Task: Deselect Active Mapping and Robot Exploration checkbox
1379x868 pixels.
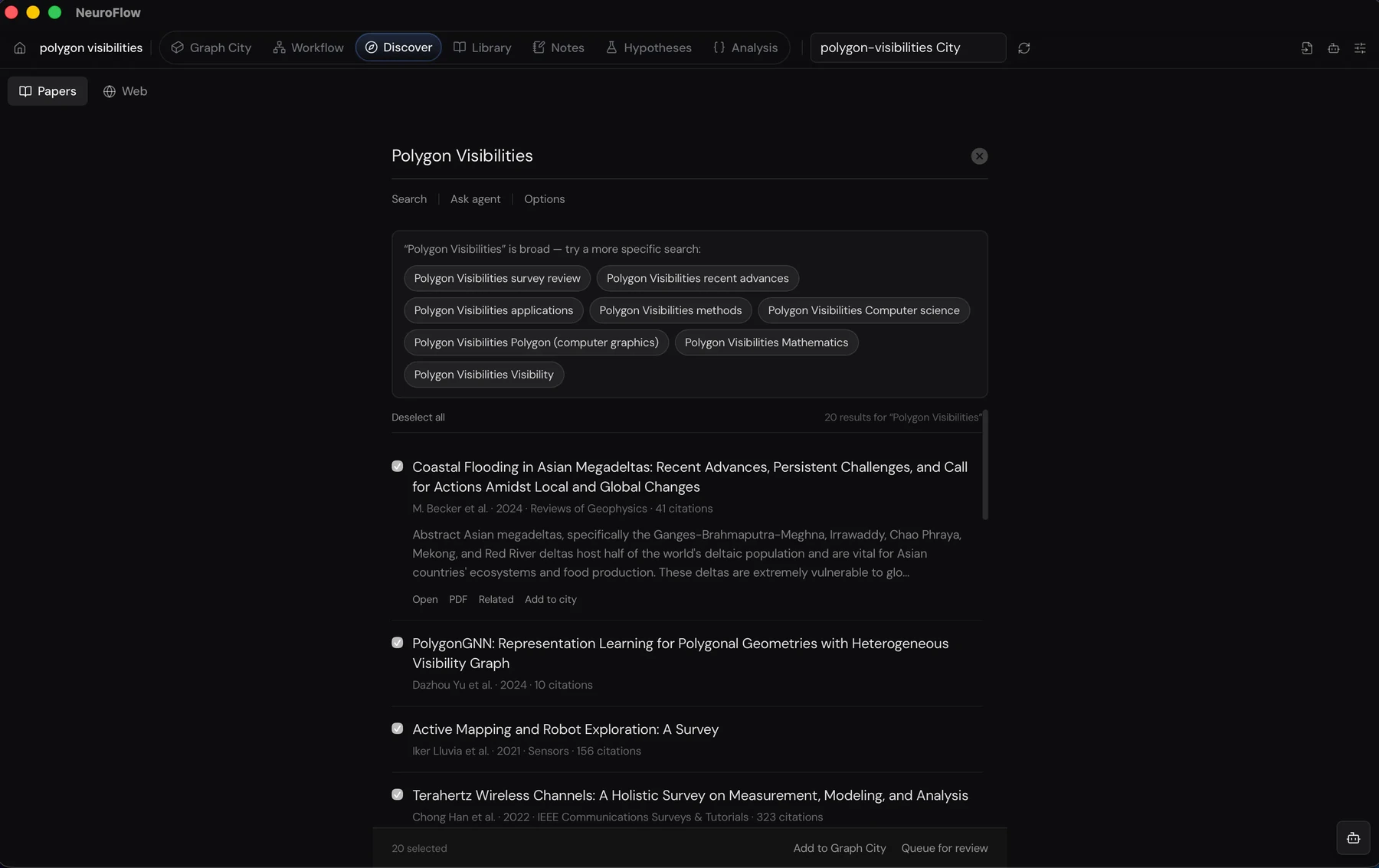Action: 397,729
